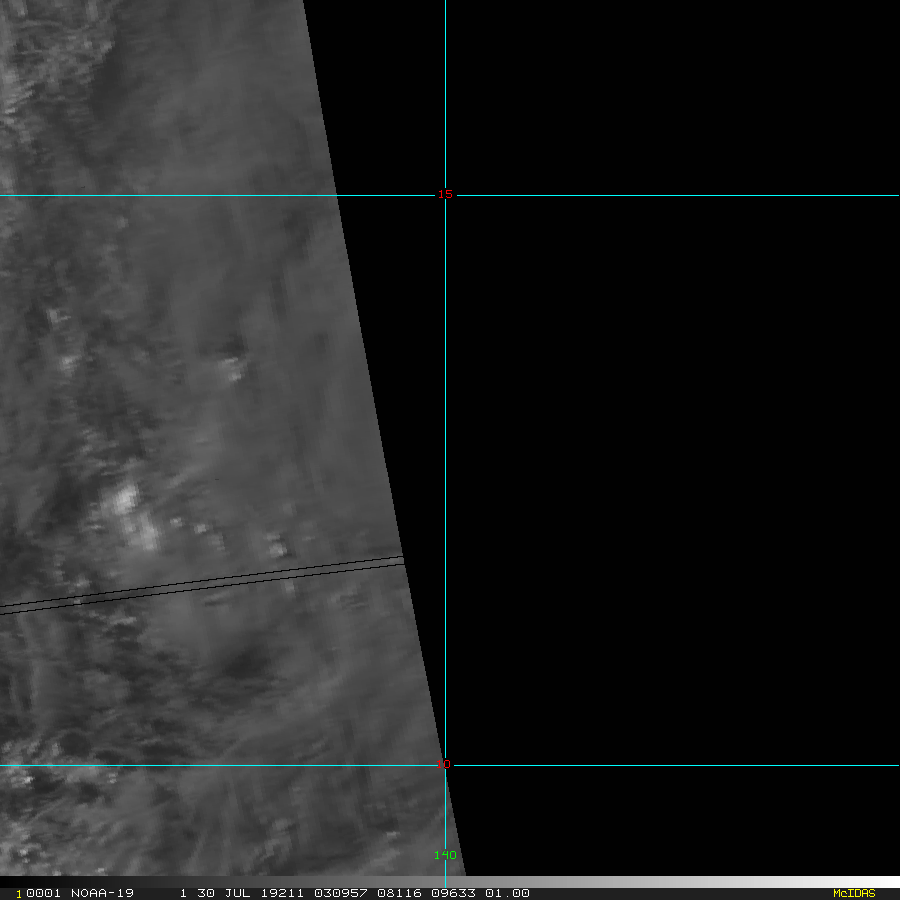The image size is (900, 900).
Task: Click the yellow McIDAS label
Action: click(854, 893)
